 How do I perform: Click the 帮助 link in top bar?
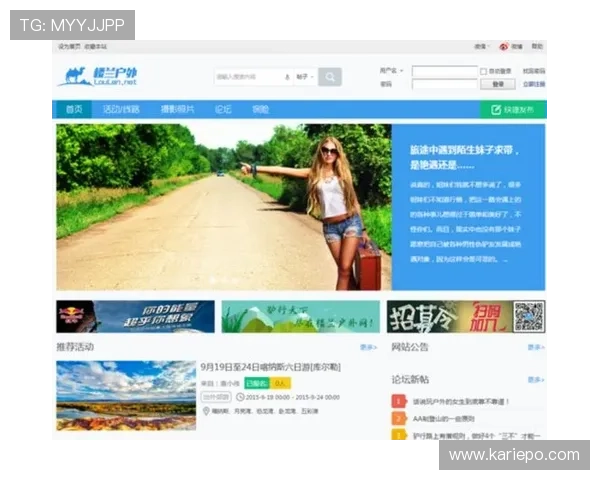point(537,47)
